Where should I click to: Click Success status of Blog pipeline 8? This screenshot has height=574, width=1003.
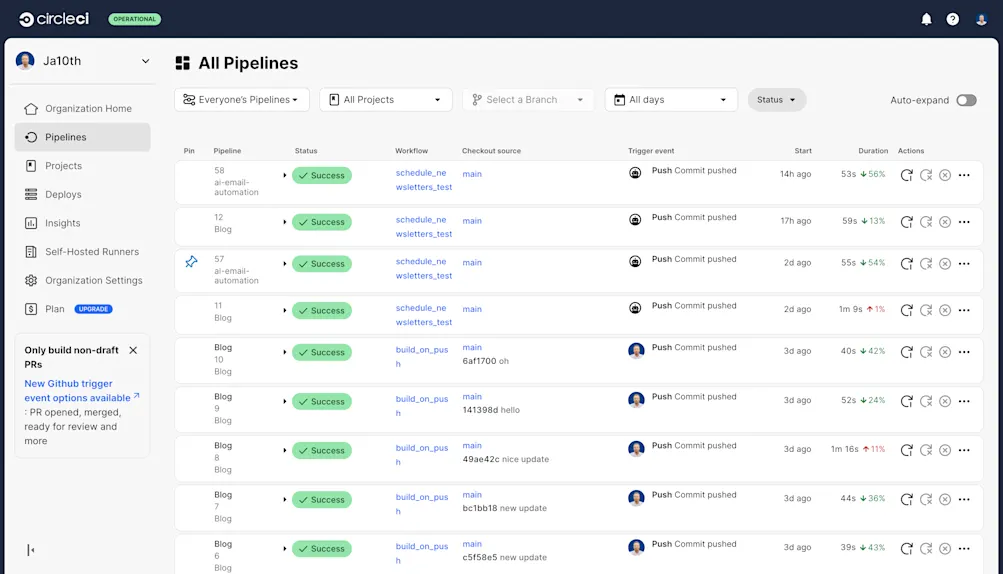click(322, 450)
